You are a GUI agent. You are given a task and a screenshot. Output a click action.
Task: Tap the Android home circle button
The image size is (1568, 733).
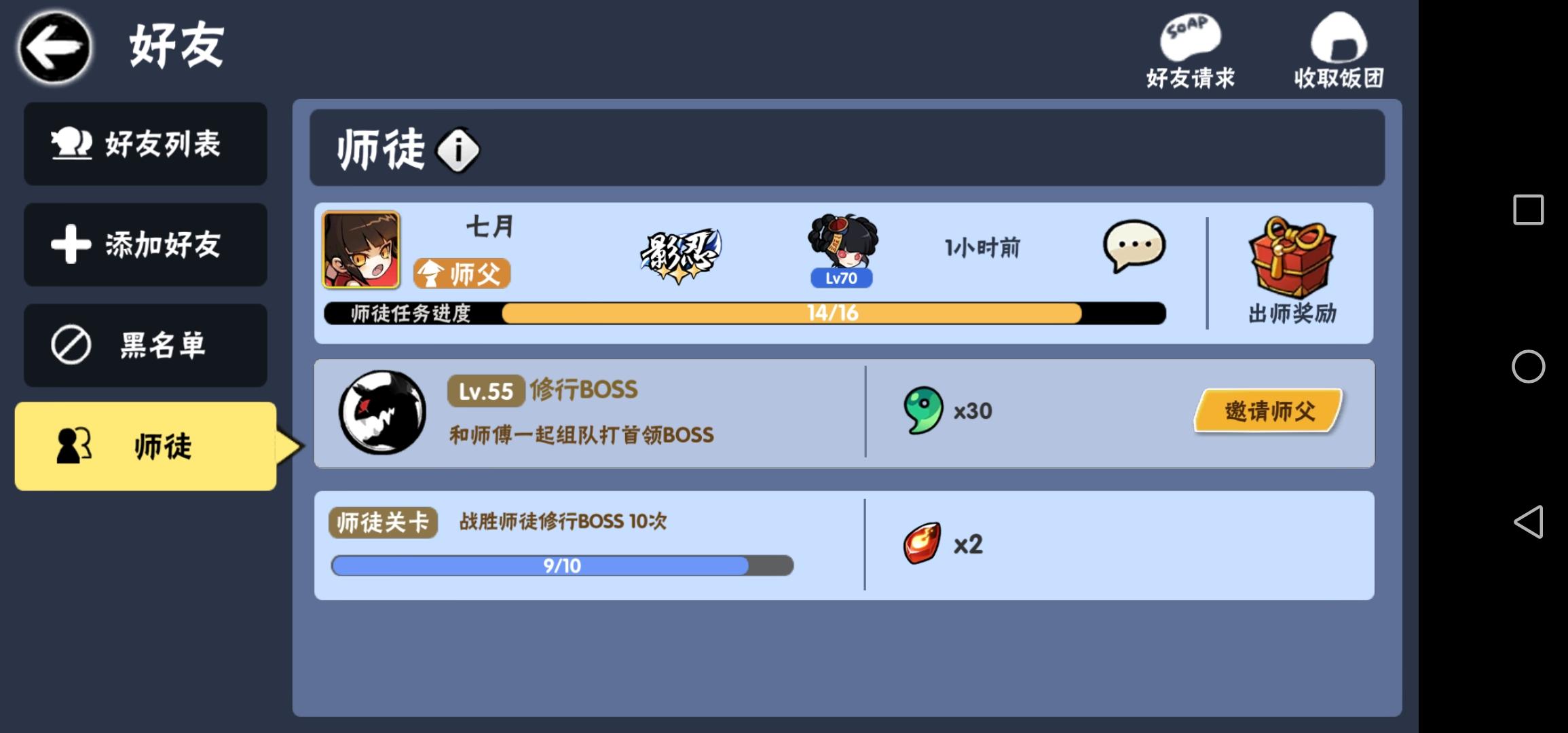1528,366
